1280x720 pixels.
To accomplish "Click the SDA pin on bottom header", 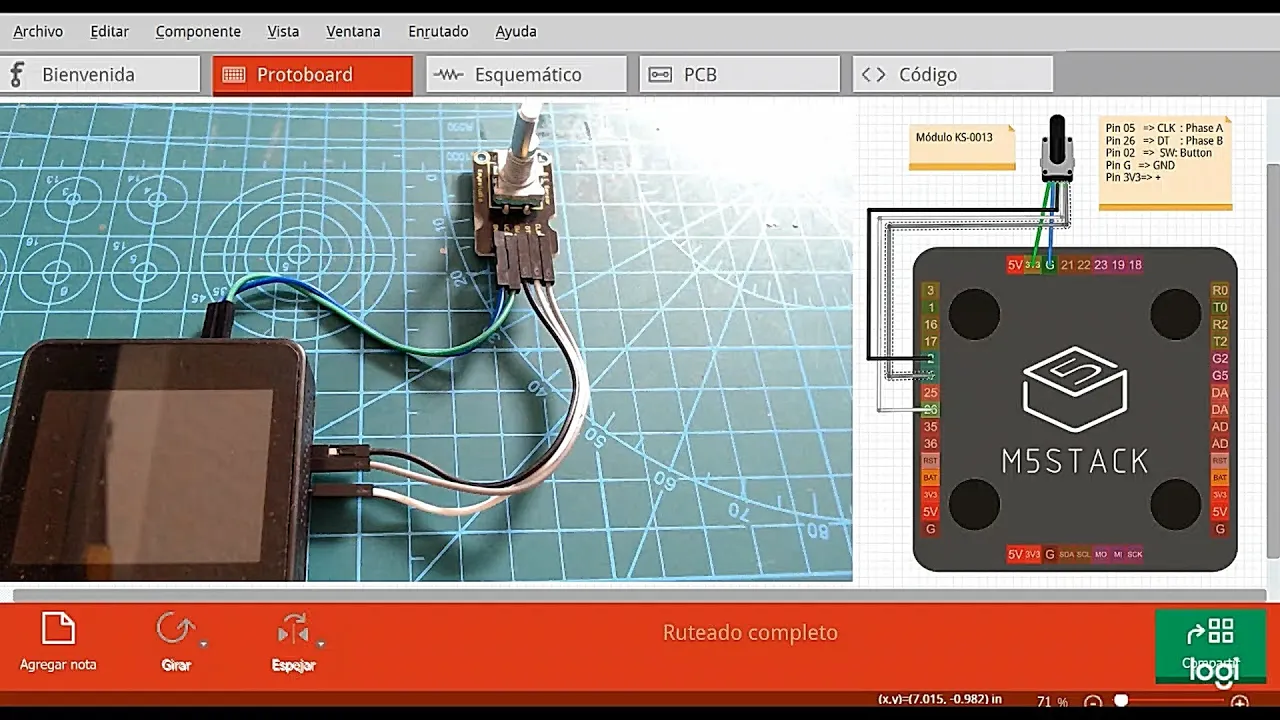I will click(1067, 554).
